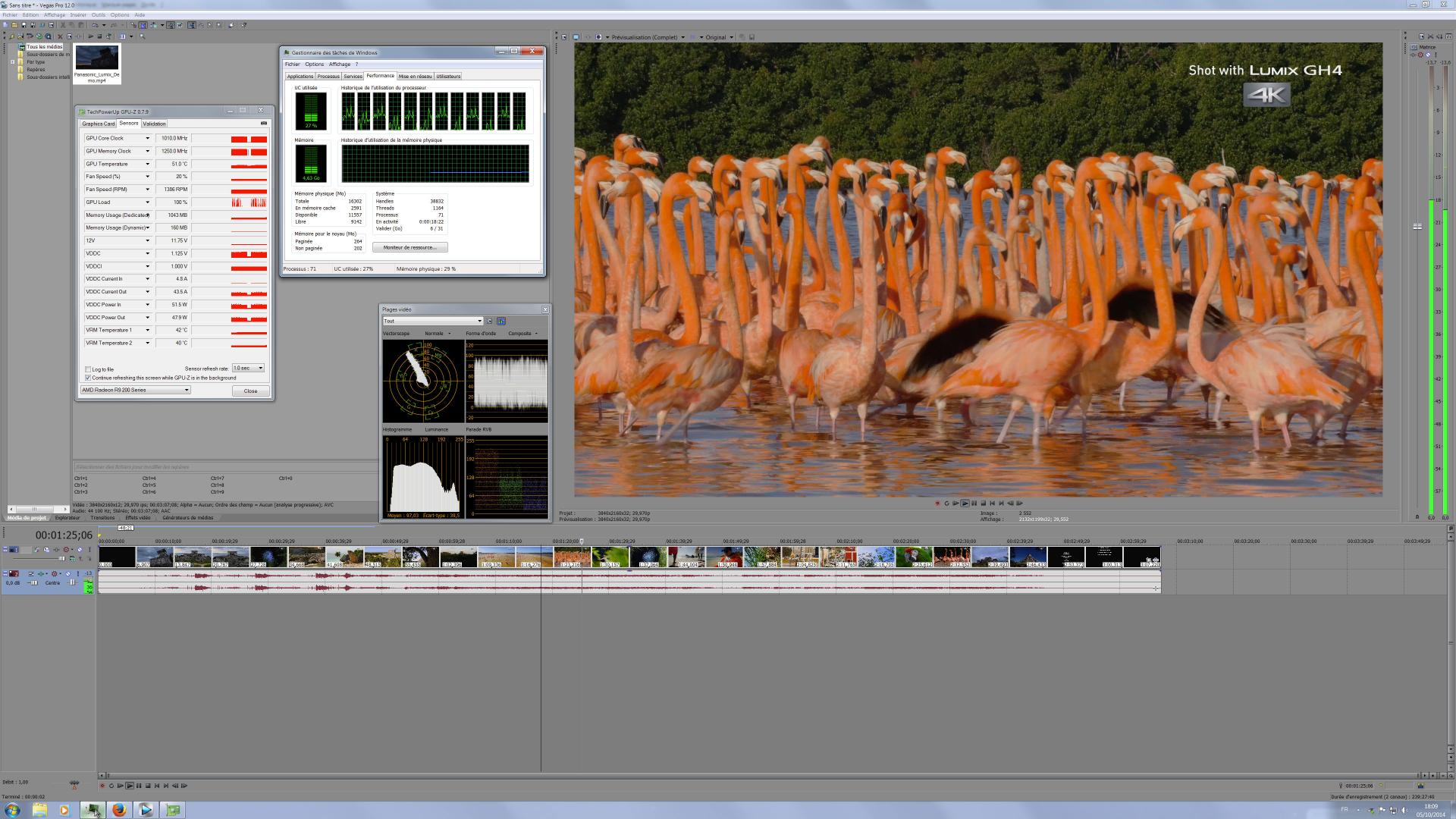Image resolution: width=1456 pixels, height=819 pixels.
Task: Click the Open project folder icon
Action: pos(14,25)
